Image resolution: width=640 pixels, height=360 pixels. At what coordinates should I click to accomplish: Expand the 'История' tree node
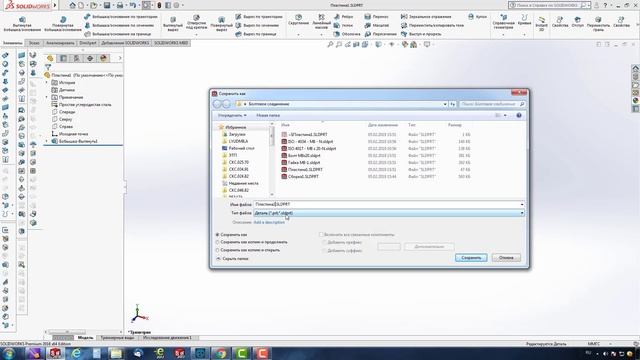pyautogui.click(x=47, y=83)
